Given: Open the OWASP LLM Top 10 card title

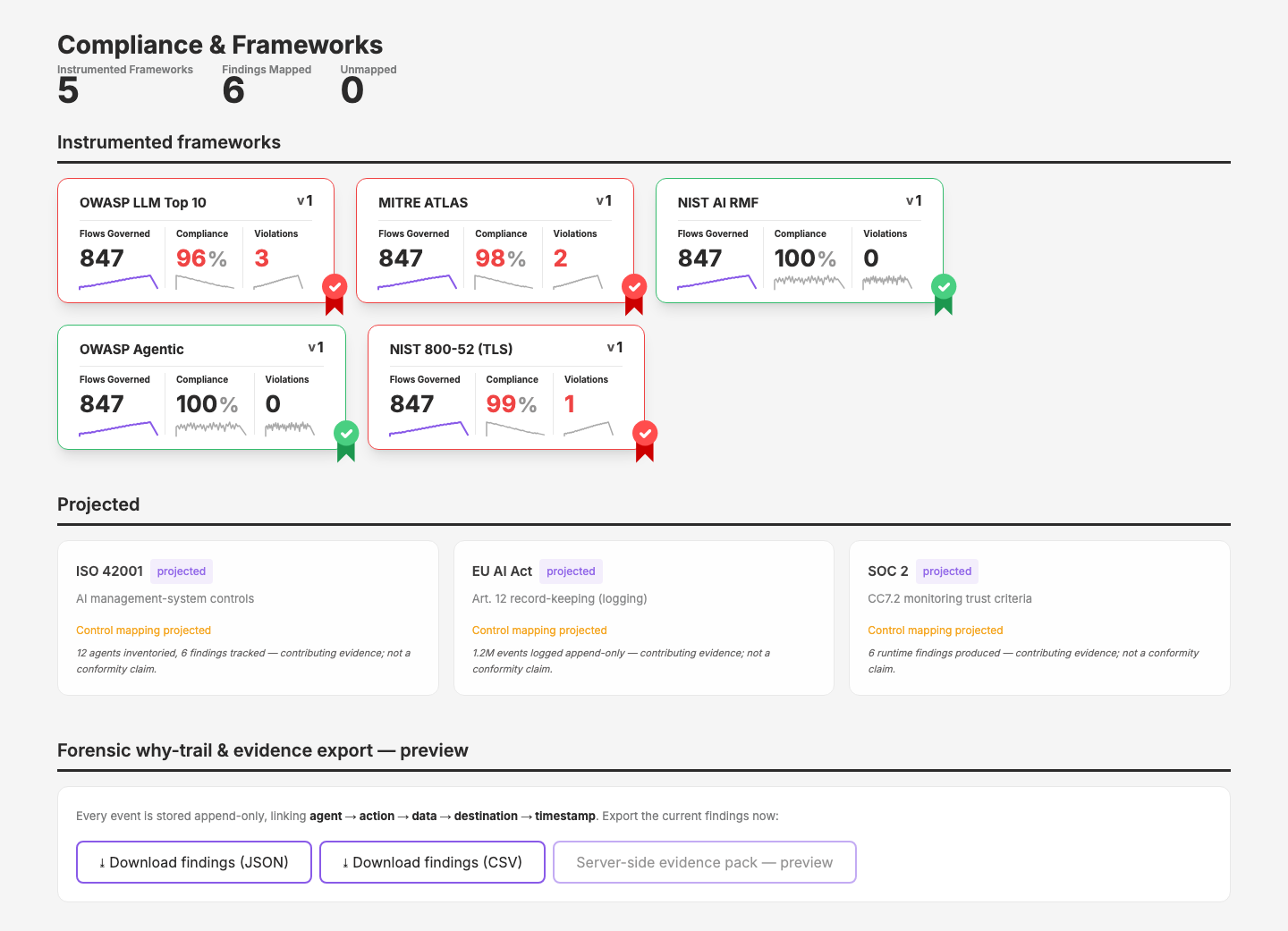Looking at the screenshot, I should 143,203.
